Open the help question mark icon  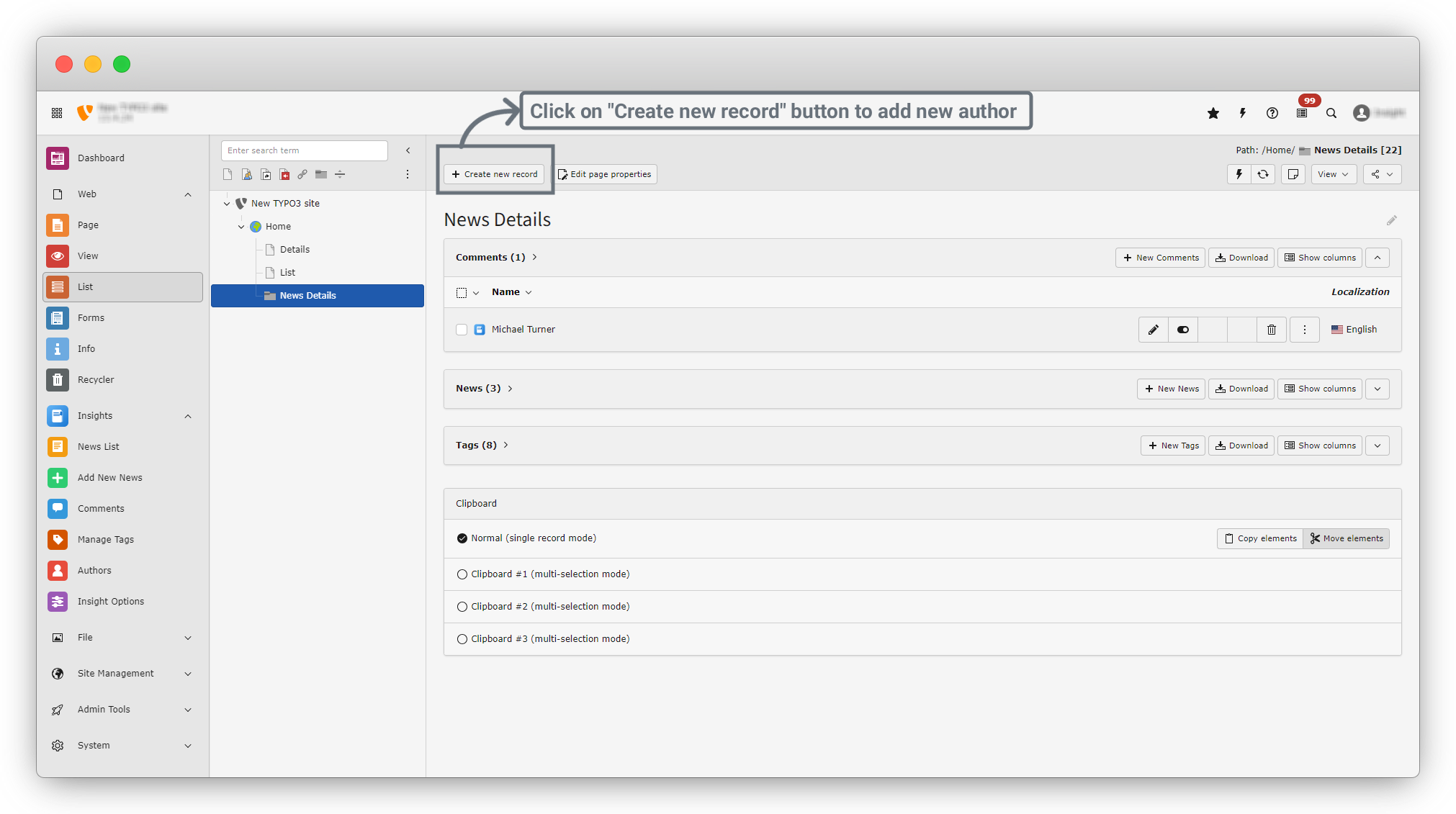coord(1272,113)
